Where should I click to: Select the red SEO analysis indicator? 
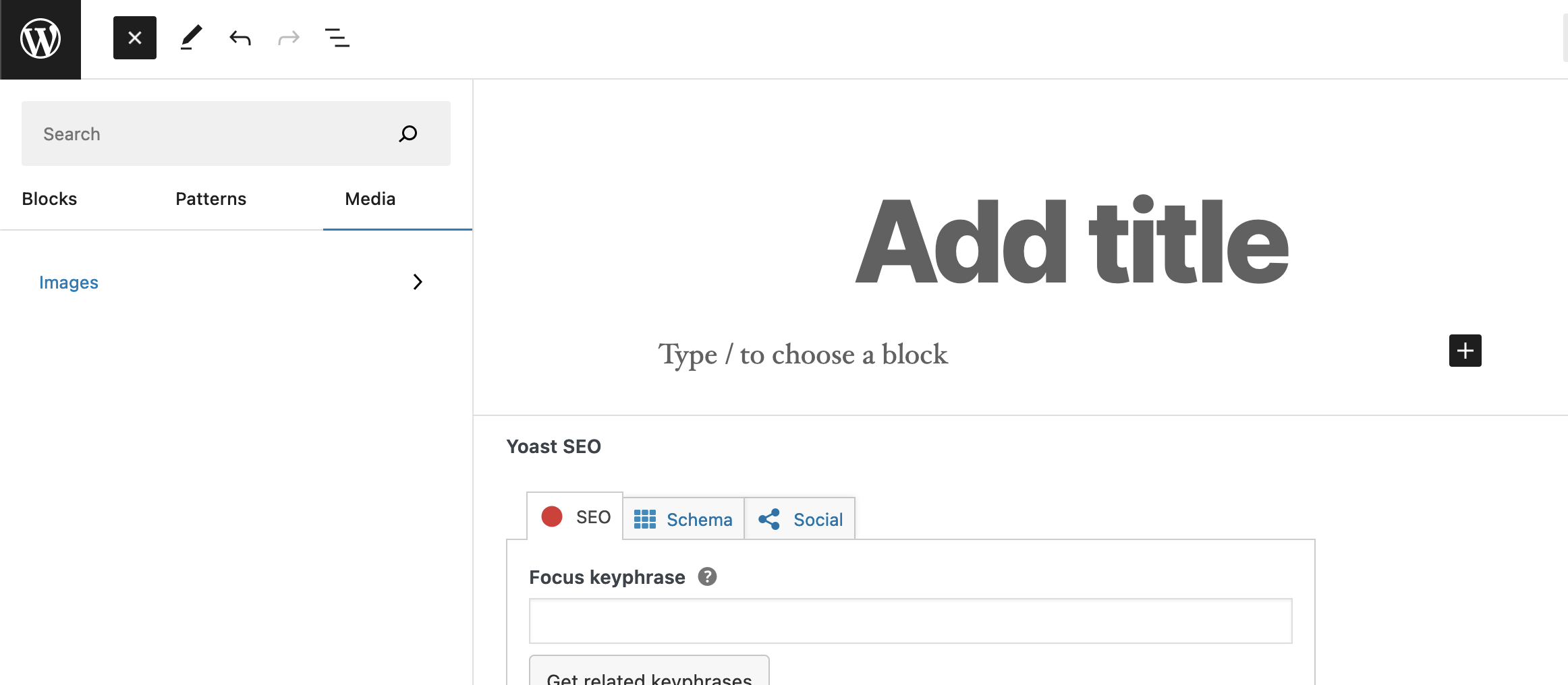(x=553, y=516)
